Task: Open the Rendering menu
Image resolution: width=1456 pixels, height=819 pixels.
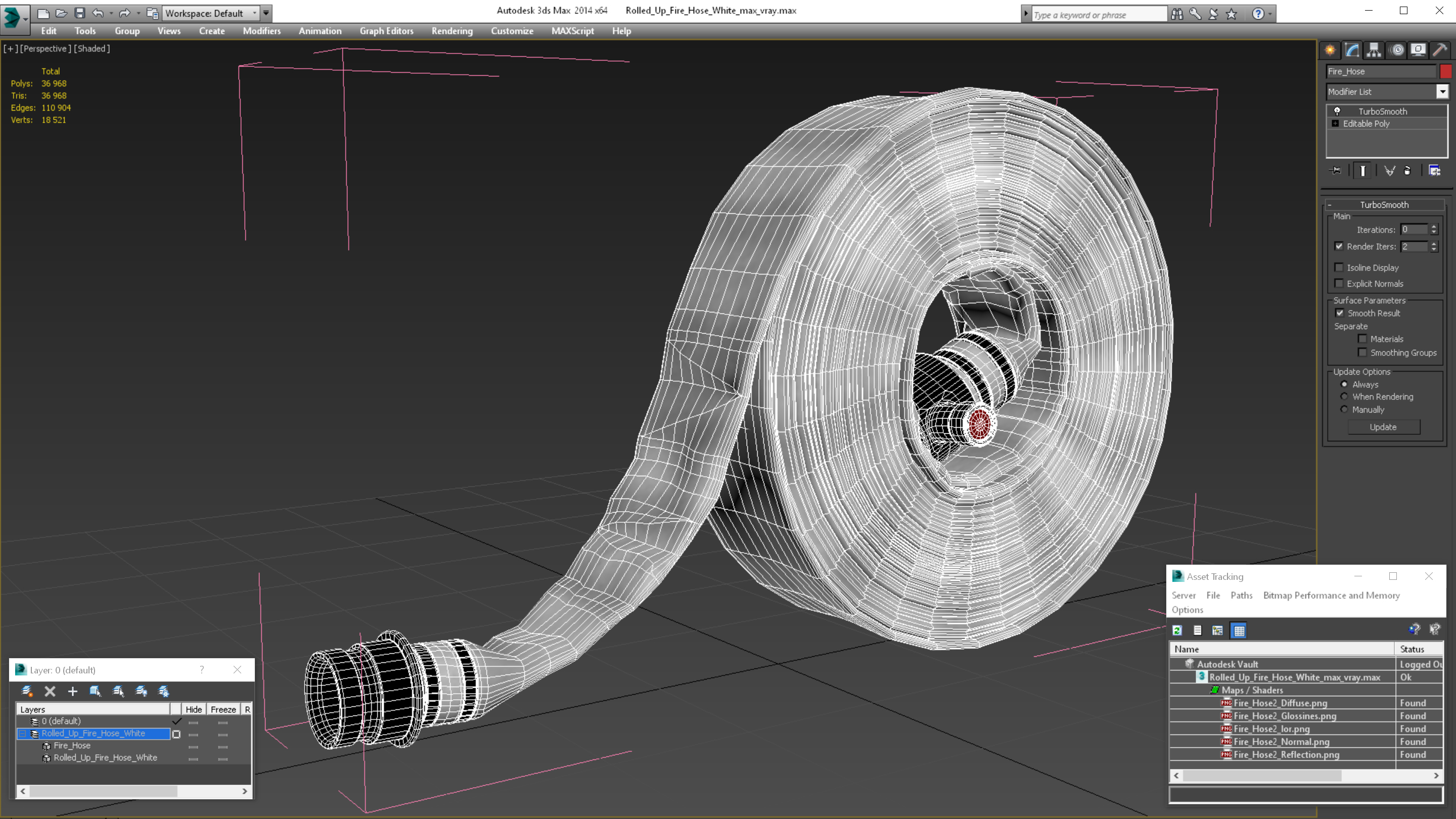Action: coord(452,30)
